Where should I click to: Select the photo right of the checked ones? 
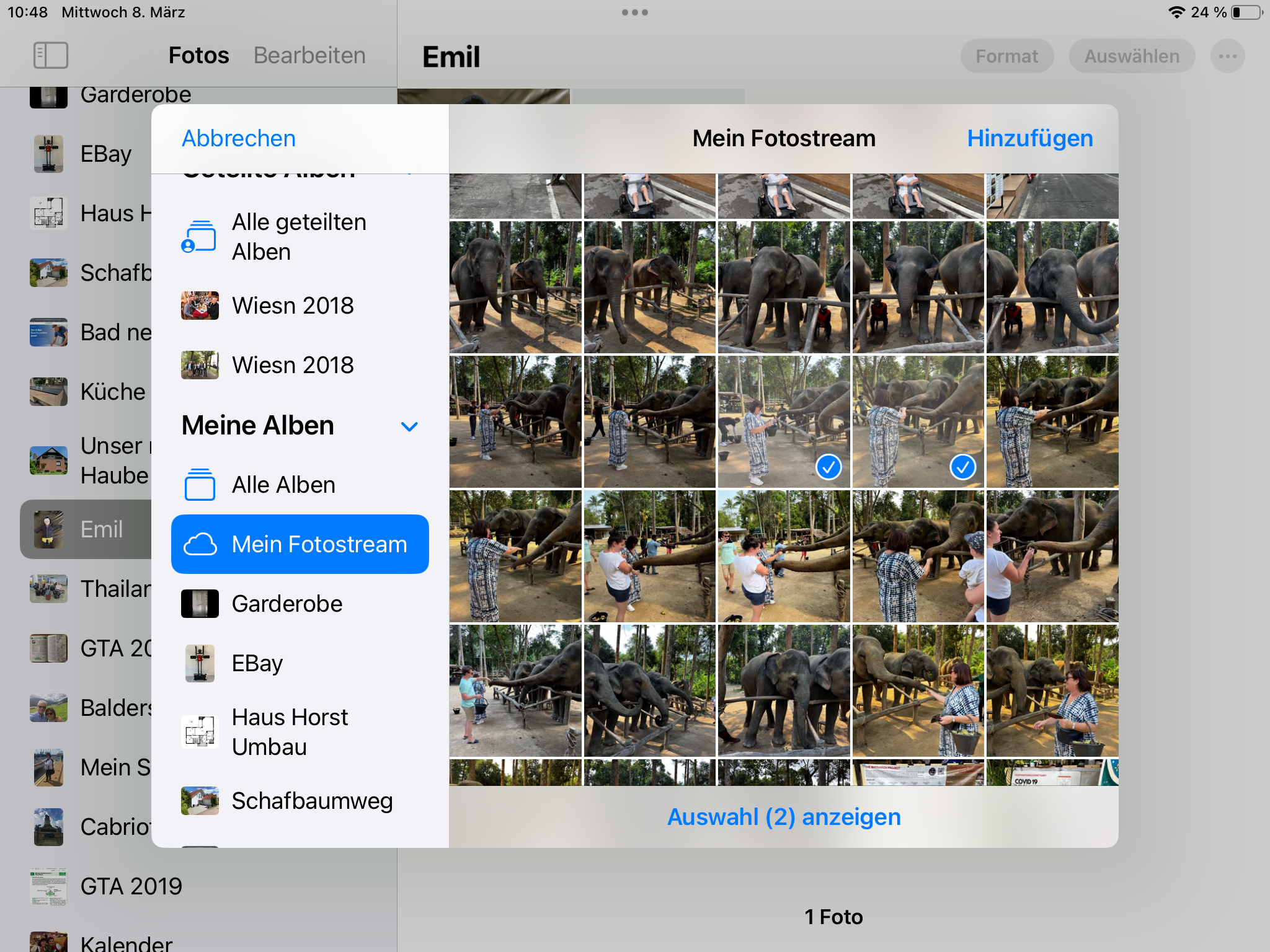tap(1052, 421)
